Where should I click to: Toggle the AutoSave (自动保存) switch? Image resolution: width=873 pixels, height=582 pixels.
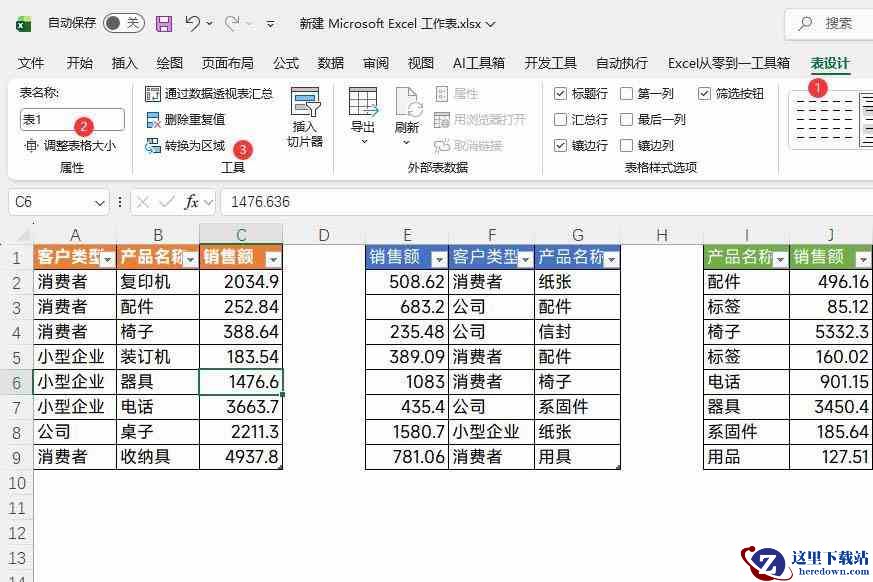[123, 23]
